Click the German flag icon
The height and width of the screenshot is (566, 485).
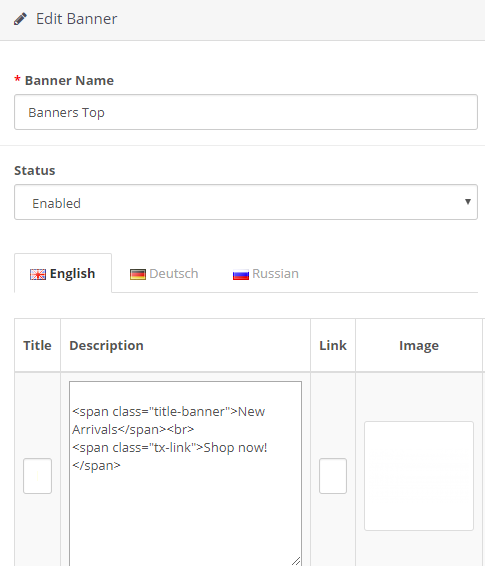point(138,274)
